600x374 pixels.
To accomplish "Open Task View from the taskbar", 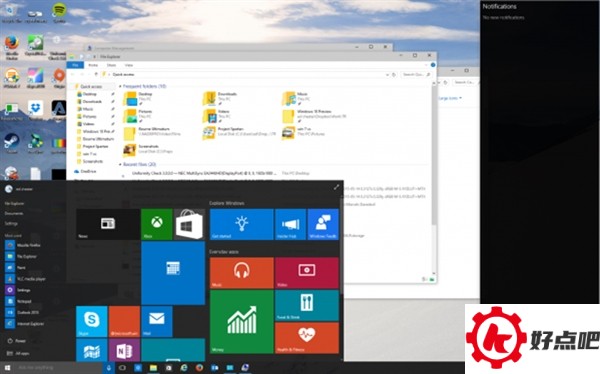I will click(x=122, y=368).
